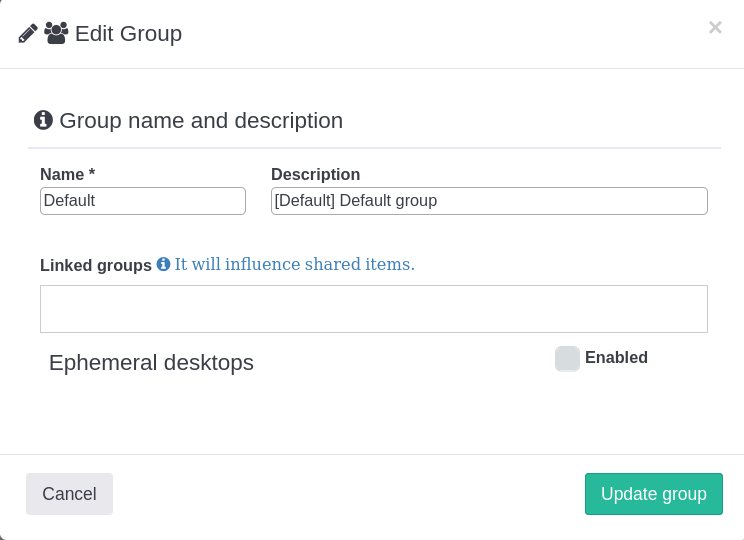
Task: Click the Enabled label text
Action: 616,358
